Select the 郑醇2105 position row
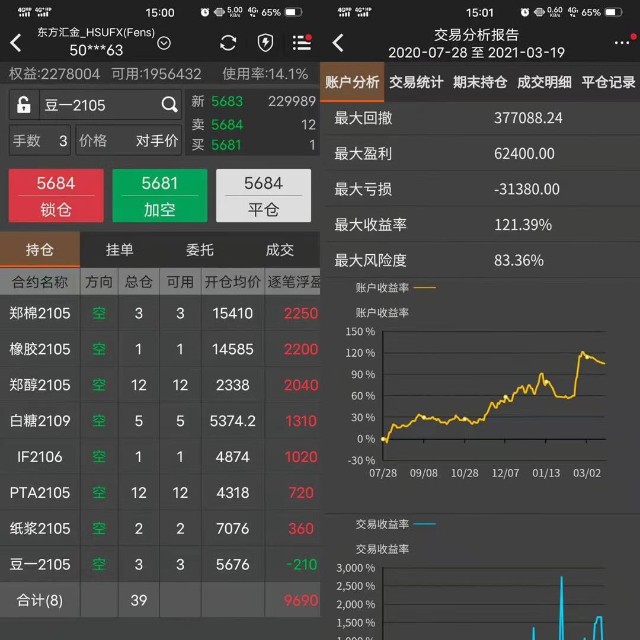 (160, 385)
